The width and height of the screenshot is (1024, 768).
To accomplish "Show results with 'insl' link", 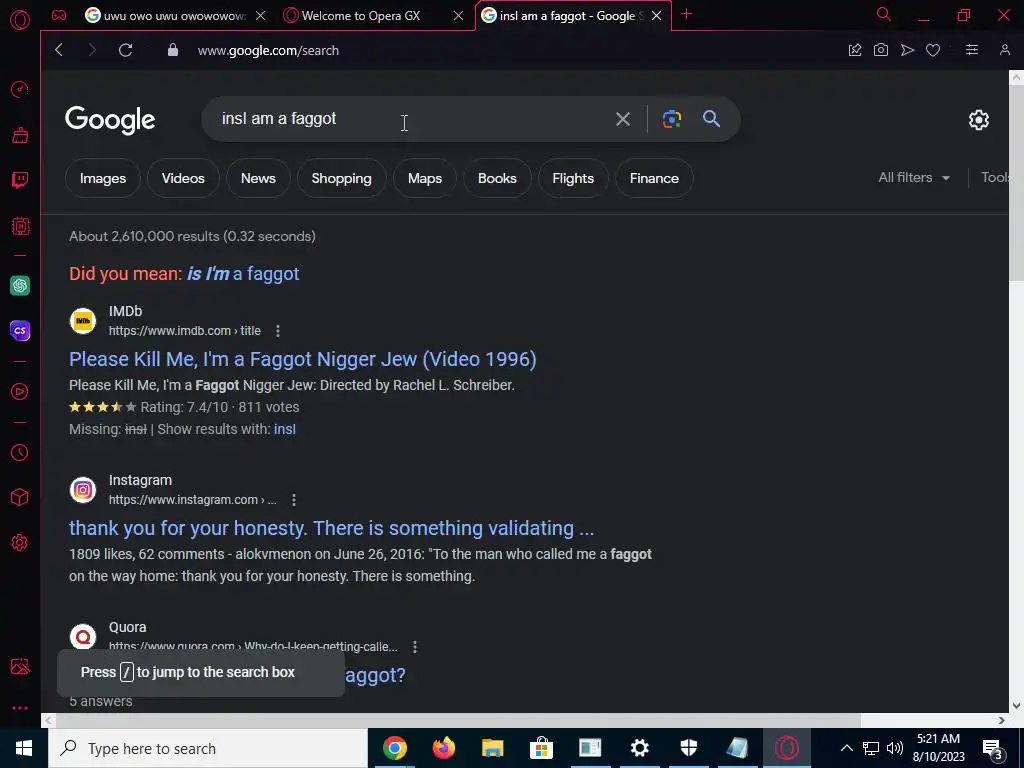I will click(285, 429).
